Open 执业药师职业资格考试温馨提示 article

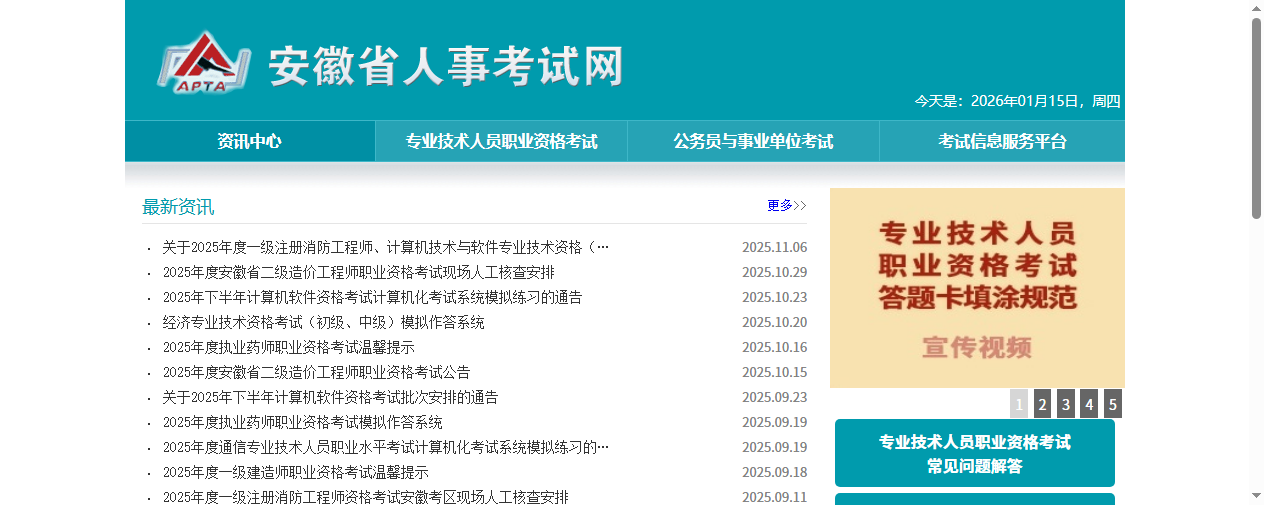pyautogui.click(x=288, y=348)
